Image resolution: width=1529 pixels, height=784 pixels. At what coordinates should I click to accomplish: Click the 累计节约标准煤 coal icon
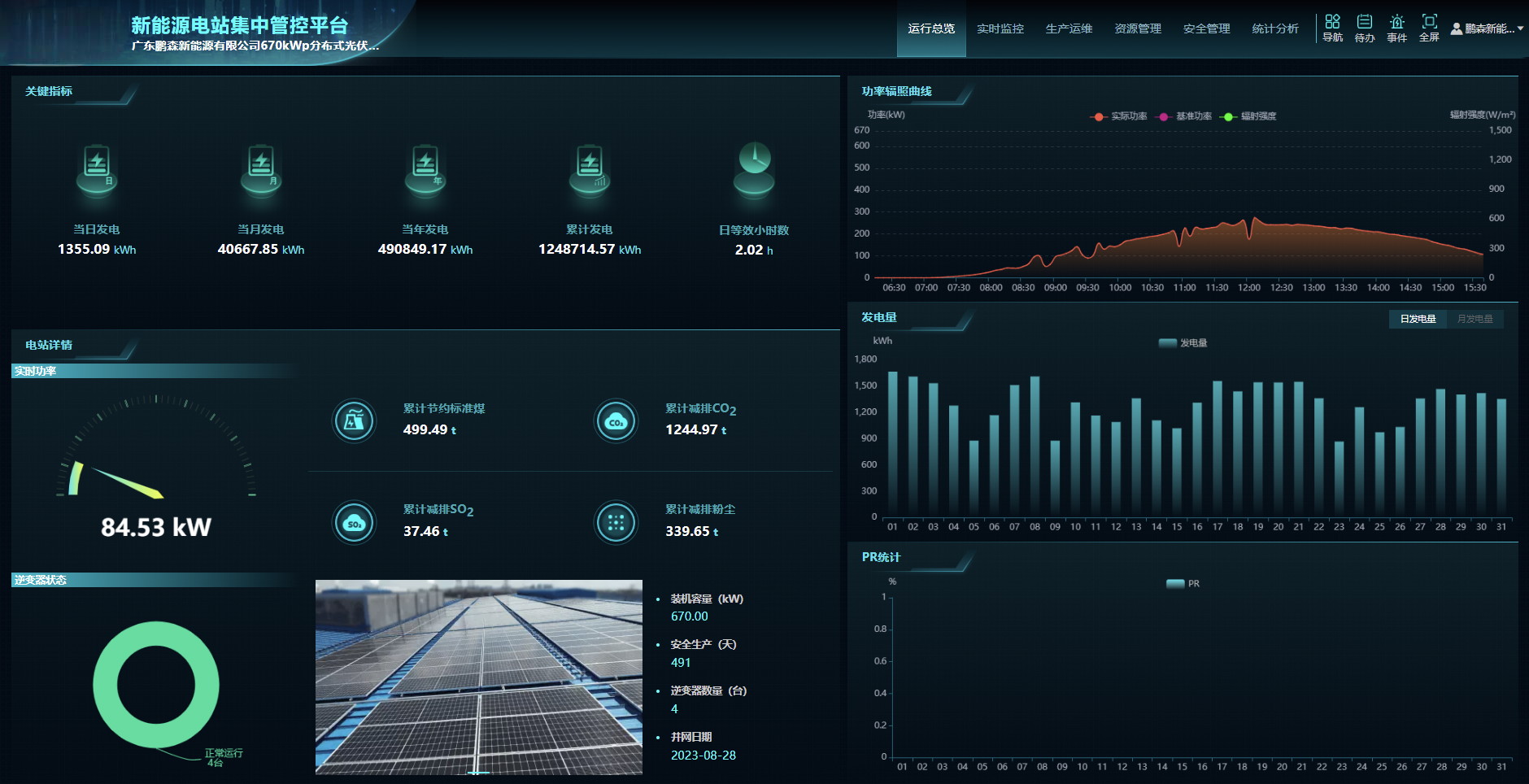coord(355,421)
